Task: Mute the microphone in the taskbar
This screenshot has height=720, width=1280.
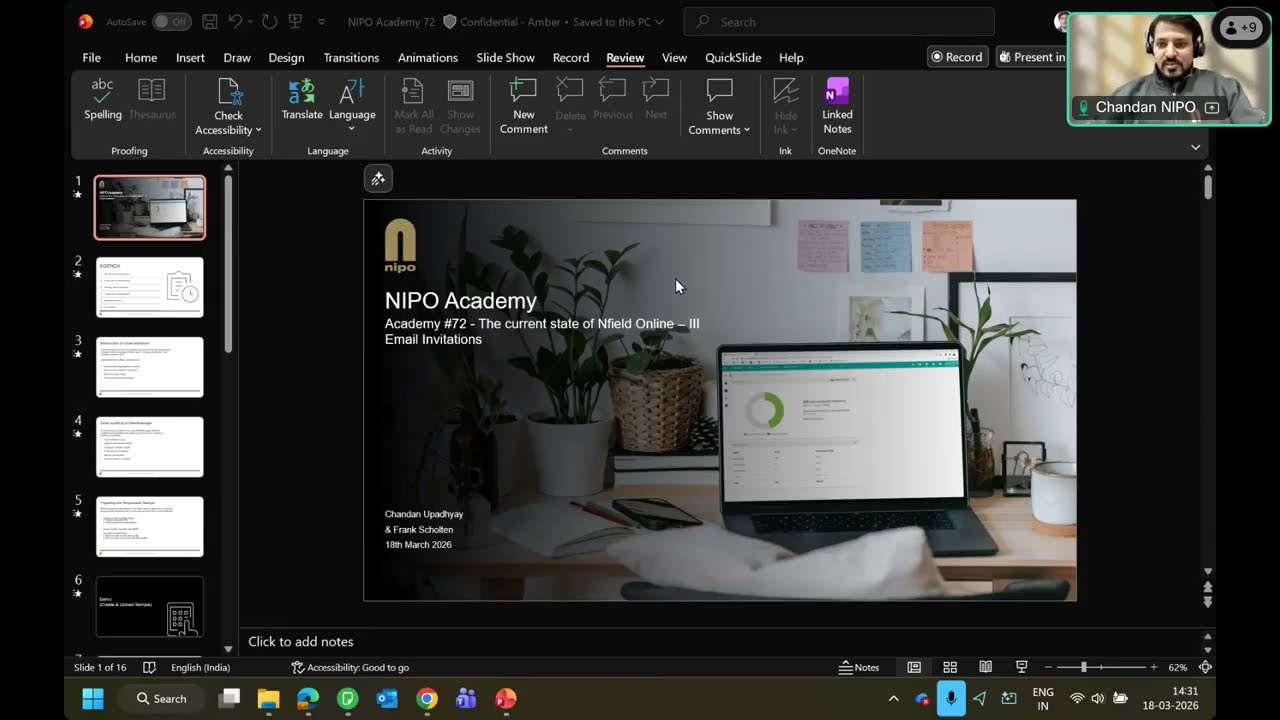Action: pyautogui.click(x=951, y=698)
